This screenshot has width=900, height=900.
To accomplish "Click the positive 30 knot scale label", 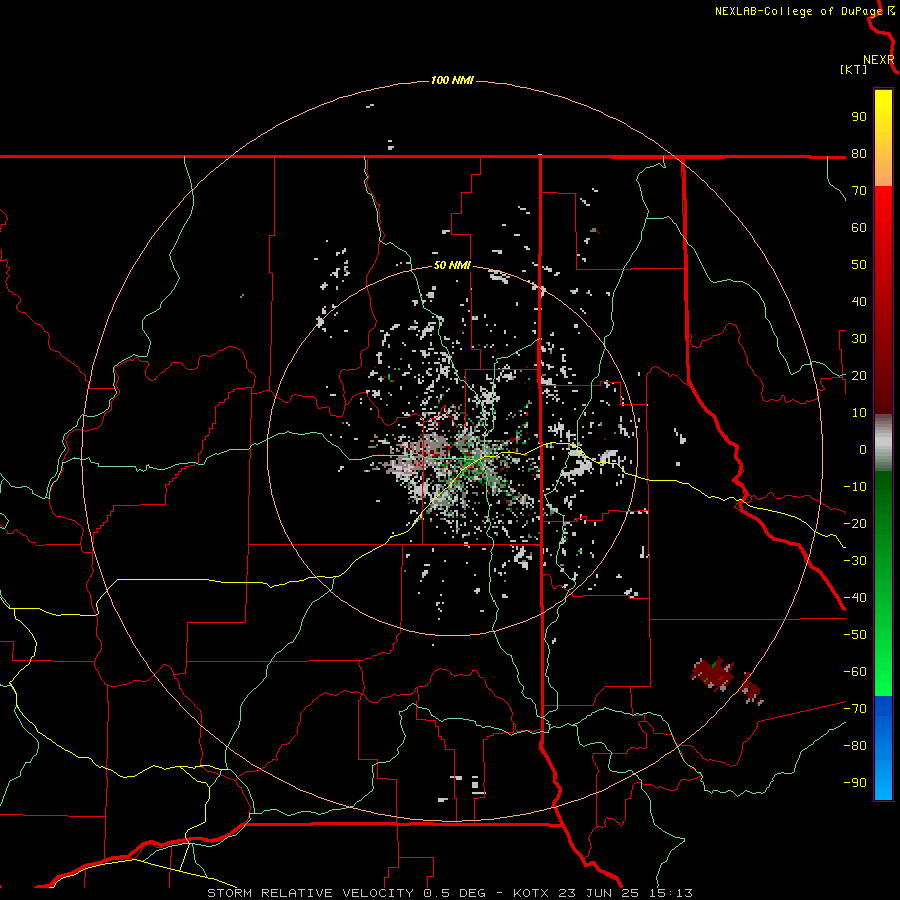I will click(859, 339).
